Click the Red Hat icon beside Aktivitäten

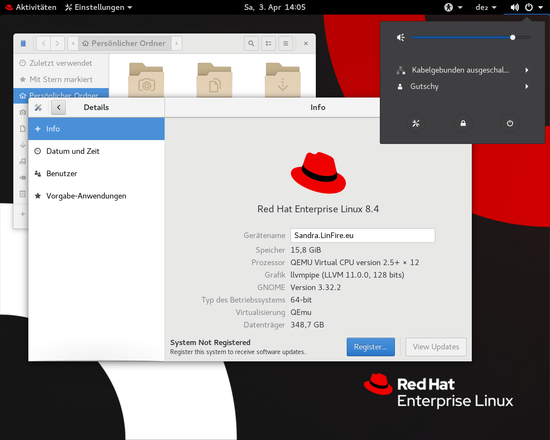pyautogui.click(x=8, y=7)
